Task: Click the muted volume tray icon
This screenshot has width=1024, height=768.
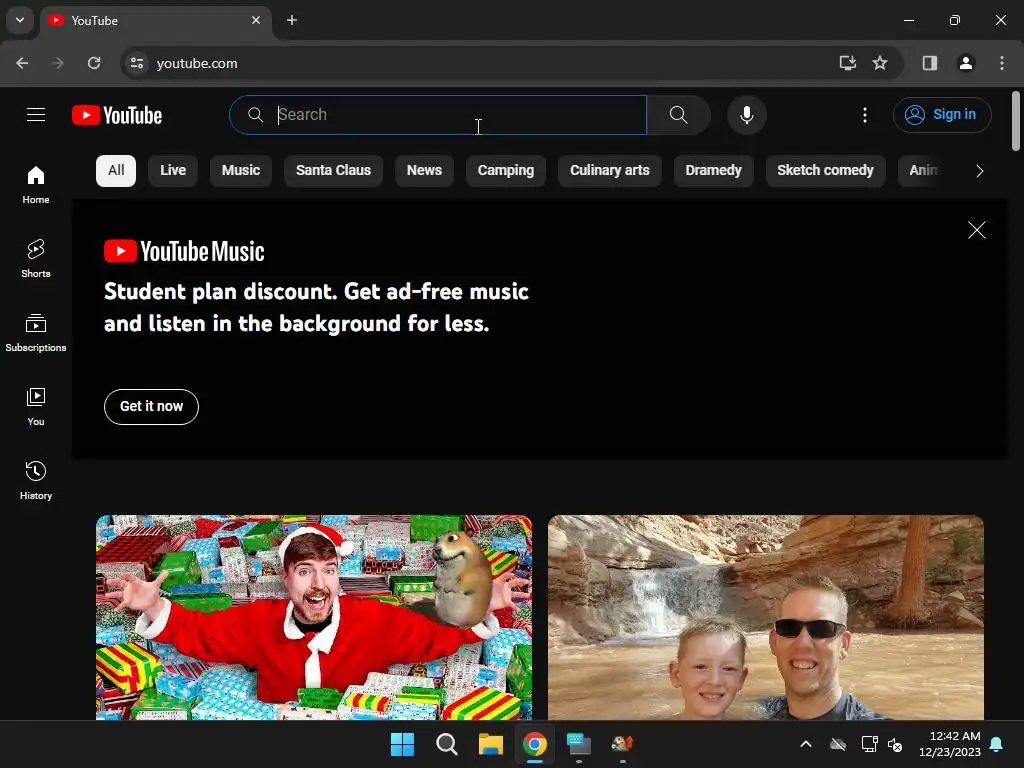Action: (895, 744)
